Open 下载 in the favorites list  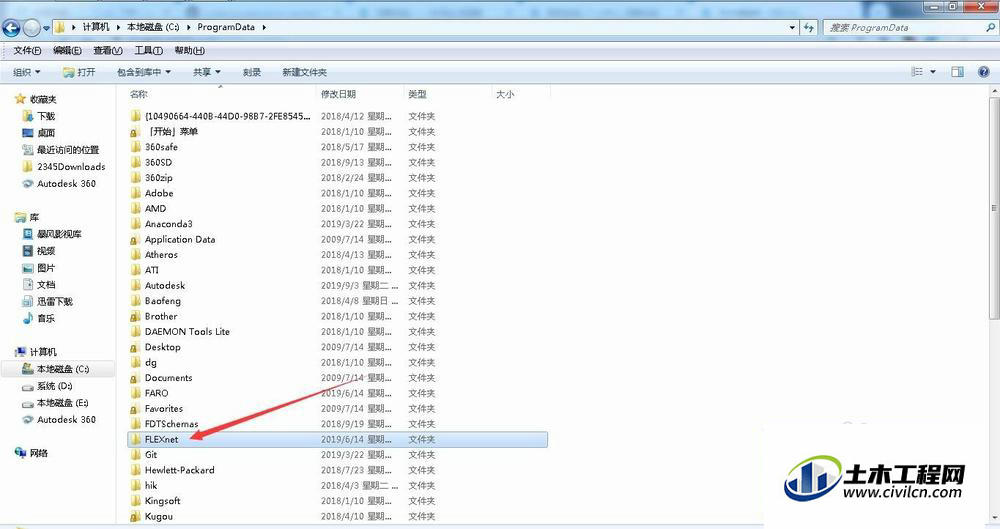46,116
